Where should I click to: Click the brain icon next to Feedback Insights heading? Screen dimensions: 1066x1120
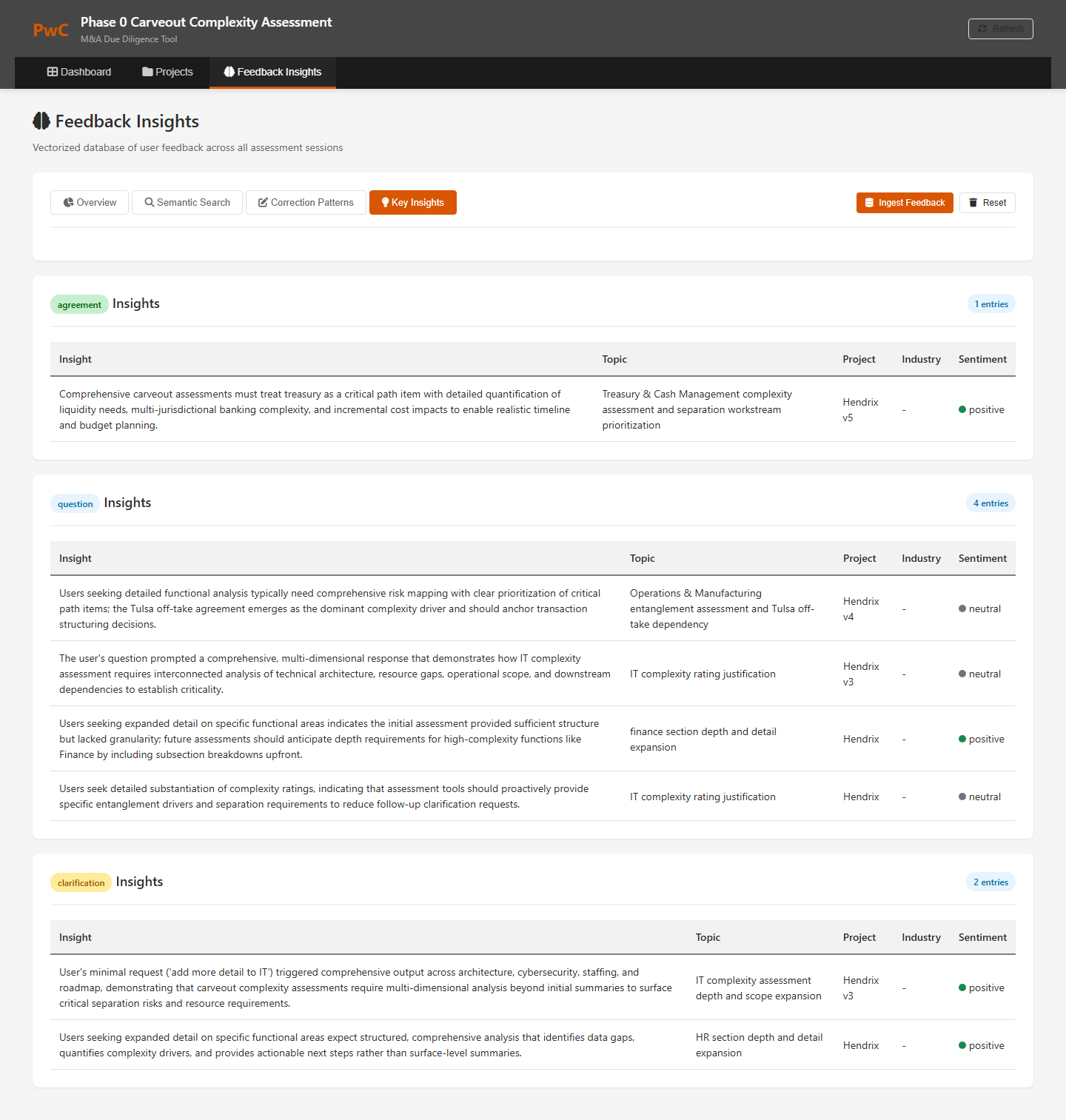41,121
